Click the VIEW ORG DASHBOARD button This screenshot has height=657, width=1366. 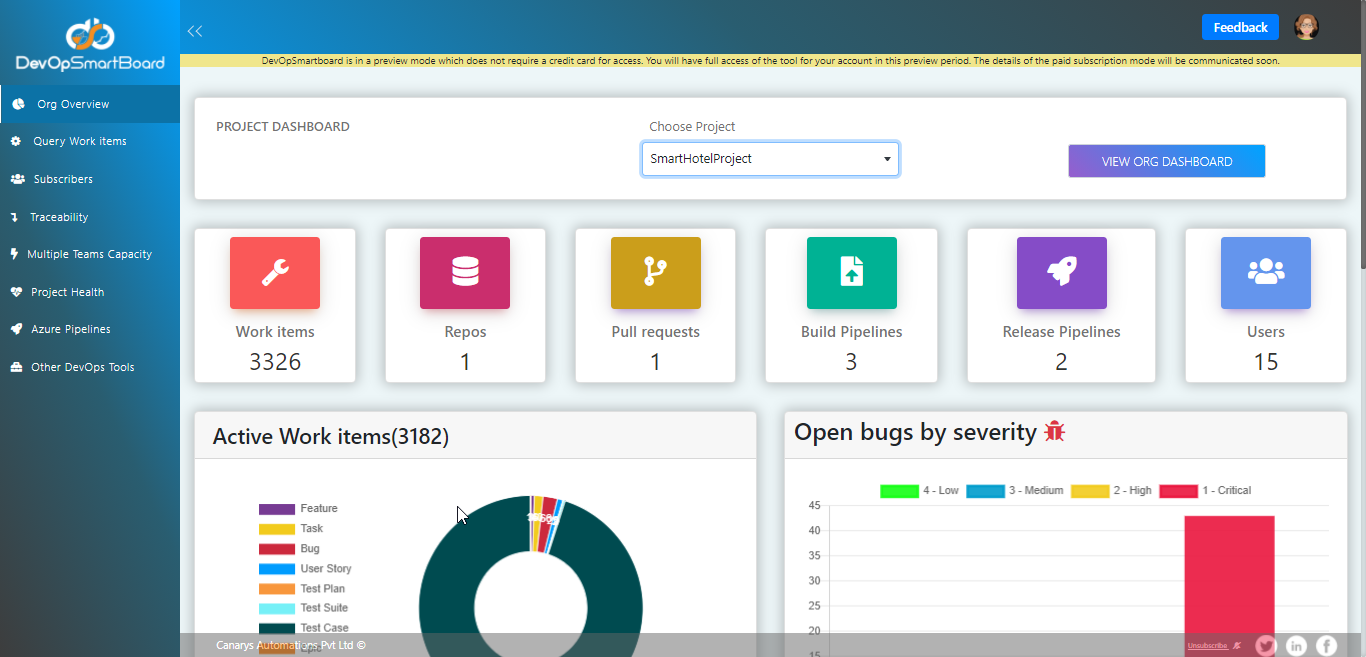coord(1166,161)
